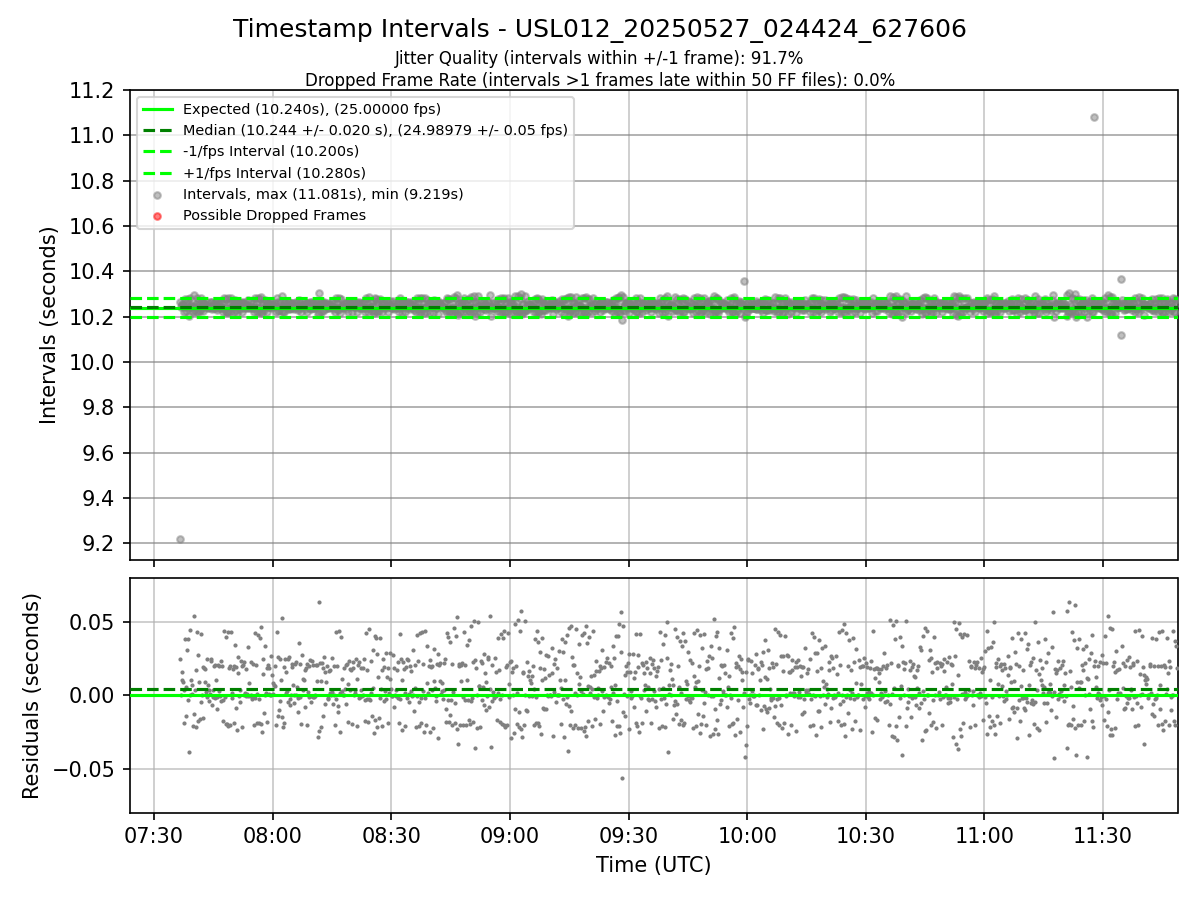Click the outlier point near 10:00 above 10.3 seconds
1200x900 pixels.
pos(744,281)
